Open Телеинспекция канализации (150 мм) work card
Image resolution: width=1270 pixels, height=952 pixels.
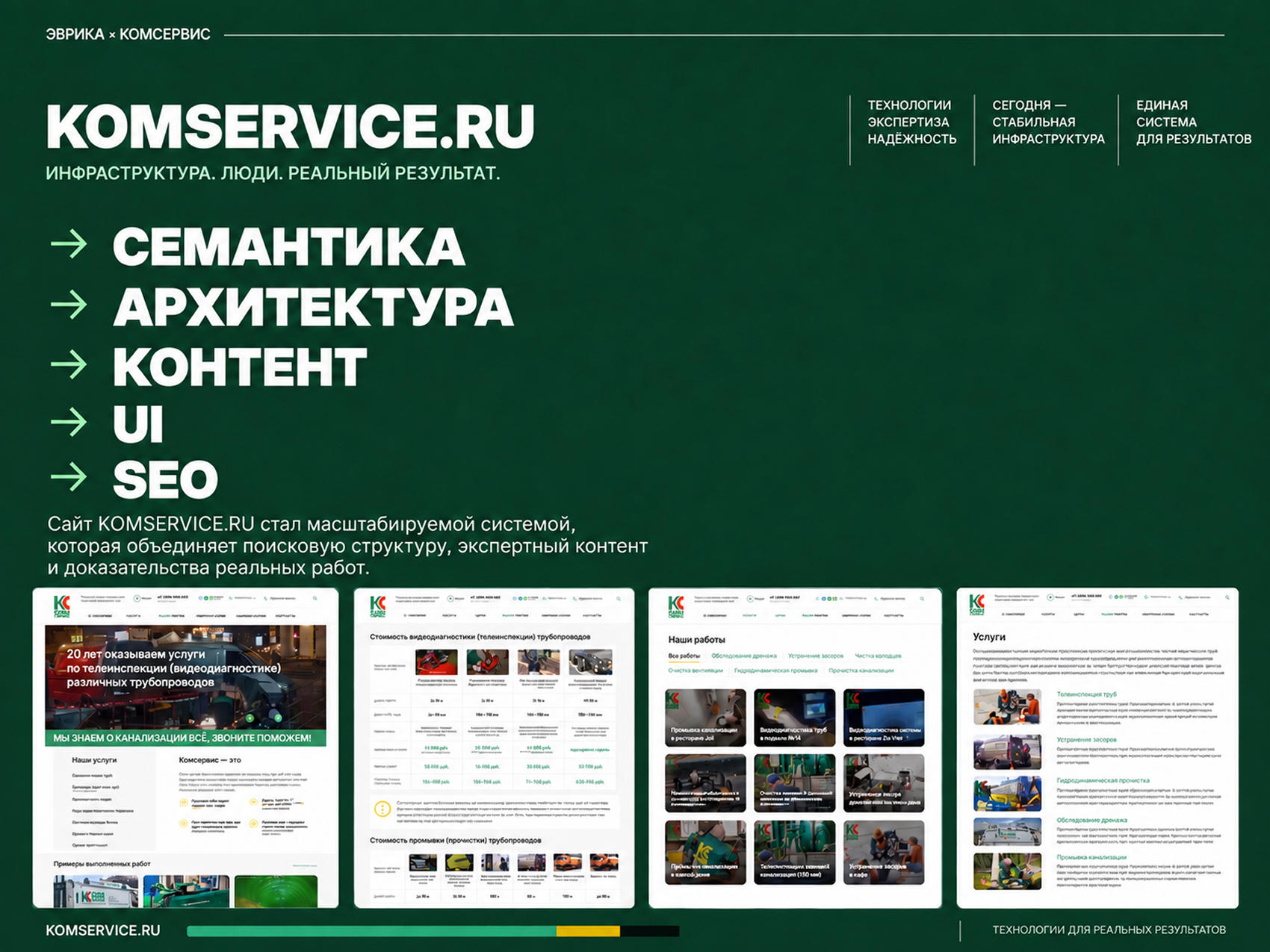pyautogui.click(x=794, y=852)
